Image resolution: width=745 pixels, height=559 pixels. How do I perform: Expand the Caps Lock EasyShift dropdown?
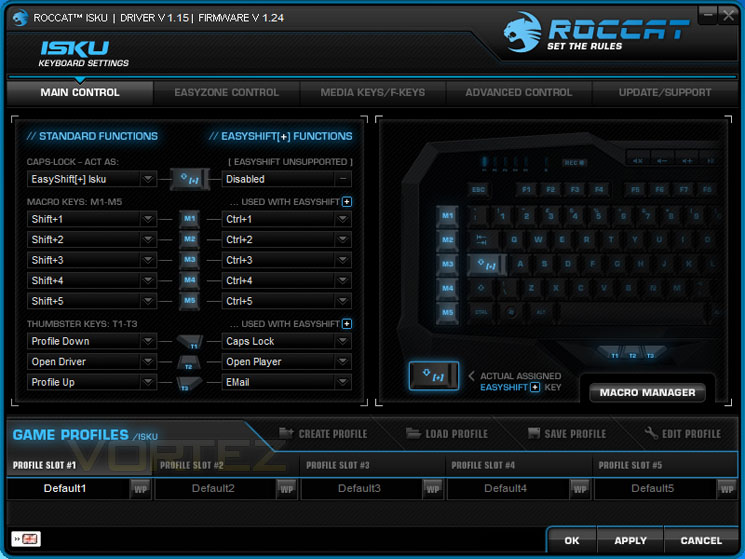point(287,341)
